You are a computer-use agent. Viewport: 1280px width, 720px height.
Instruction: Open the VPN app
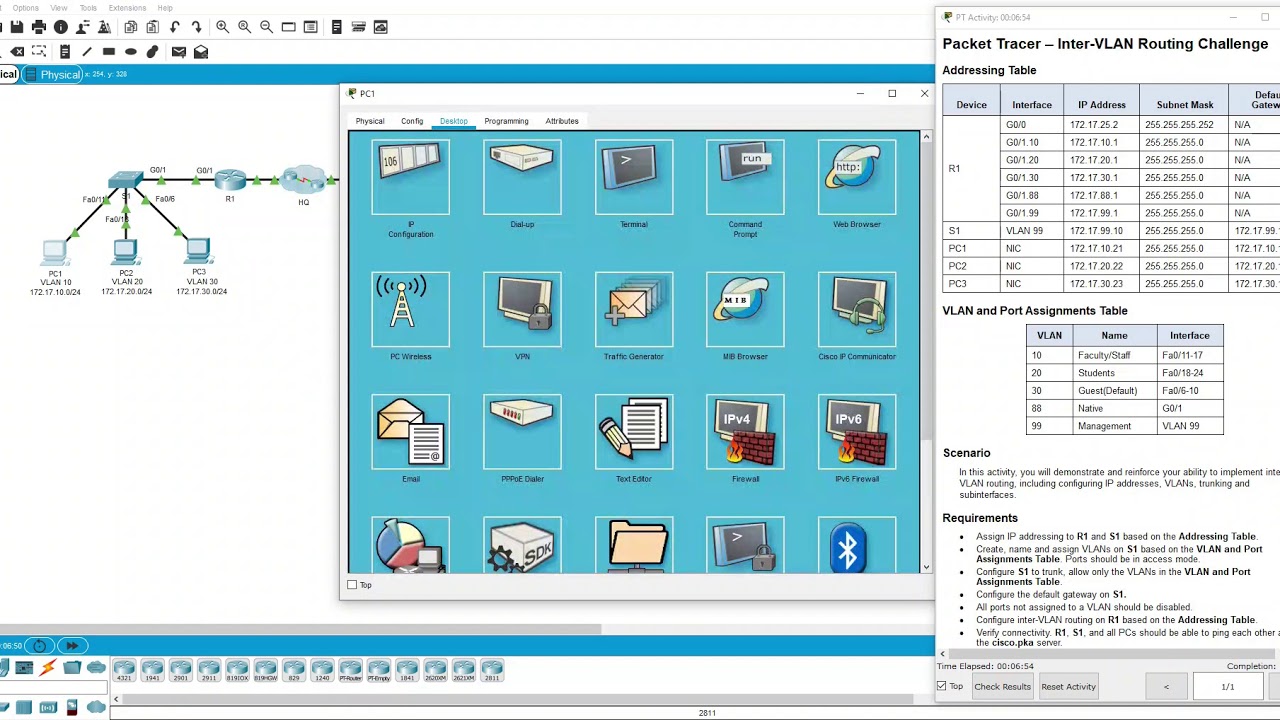tap(522, 310)
